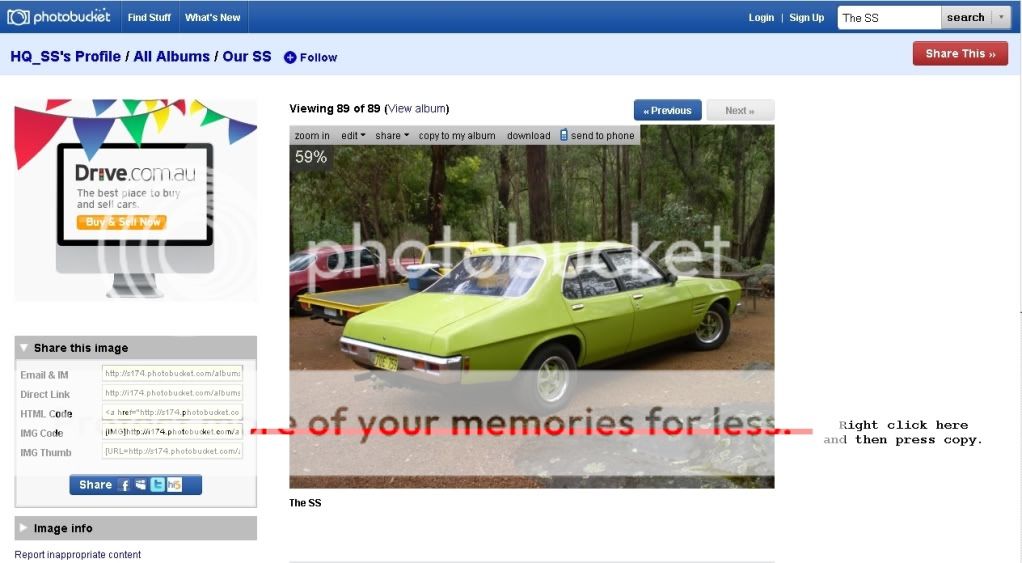Open the search options dropdown arrow
The width and height of the screenshot is (1022, 563).
tap(1000, 18)
